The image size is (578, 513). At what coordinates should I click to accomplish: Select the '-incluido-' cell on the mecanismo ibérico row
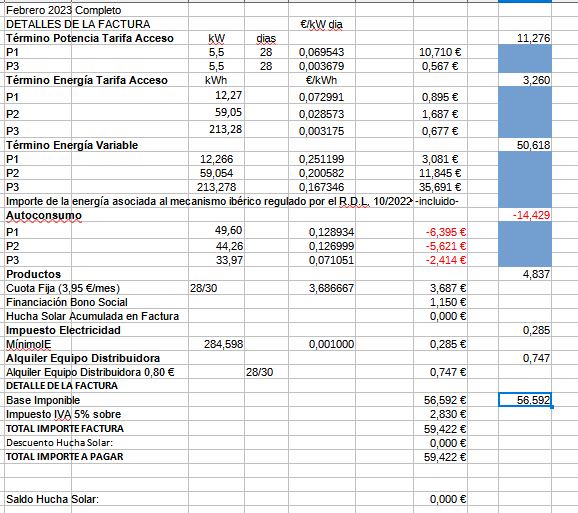[437, 201]
